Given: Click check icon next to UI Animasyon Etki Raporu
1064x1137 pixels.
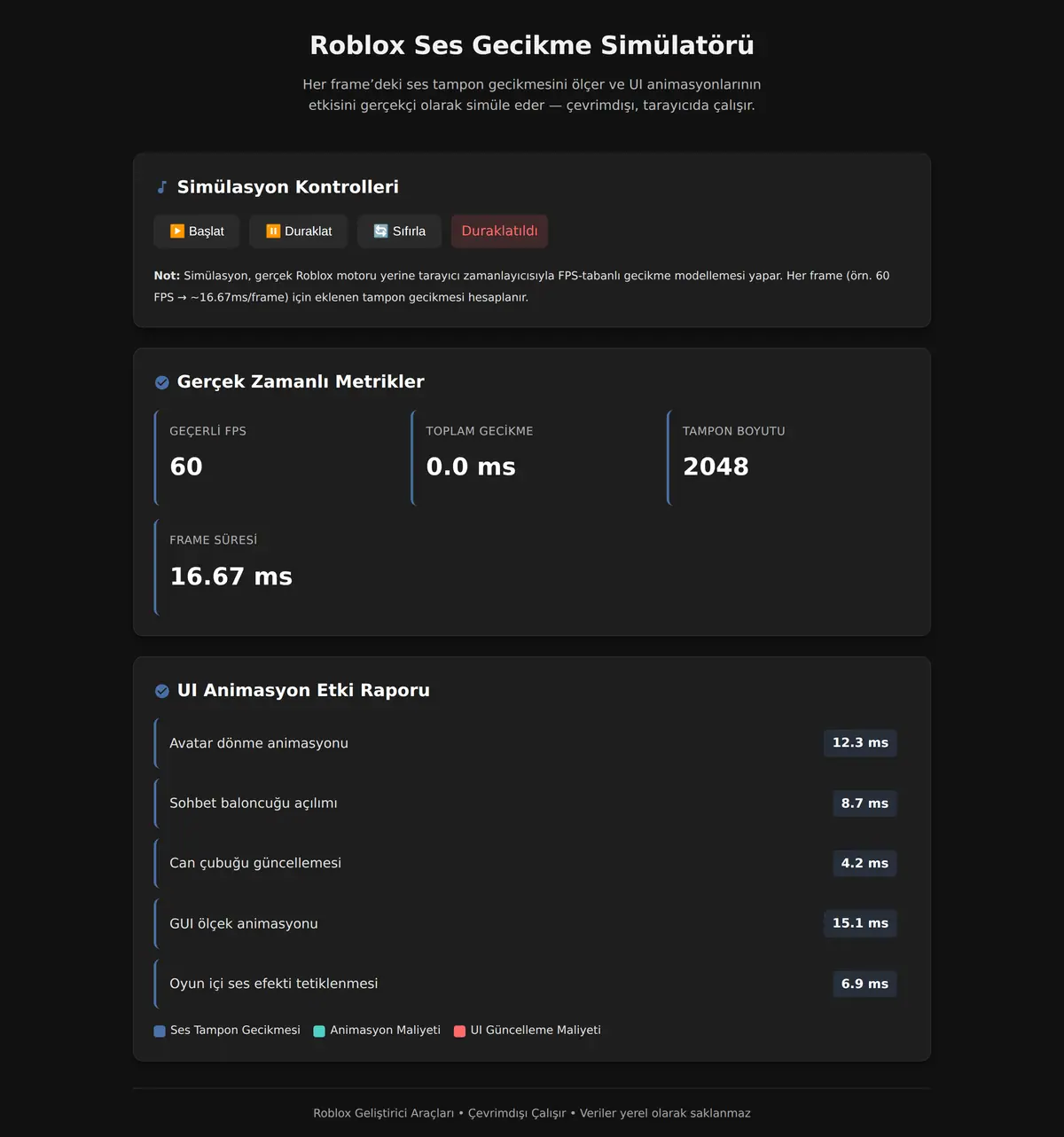Looking at the screenshot, I should coord(162,691).
